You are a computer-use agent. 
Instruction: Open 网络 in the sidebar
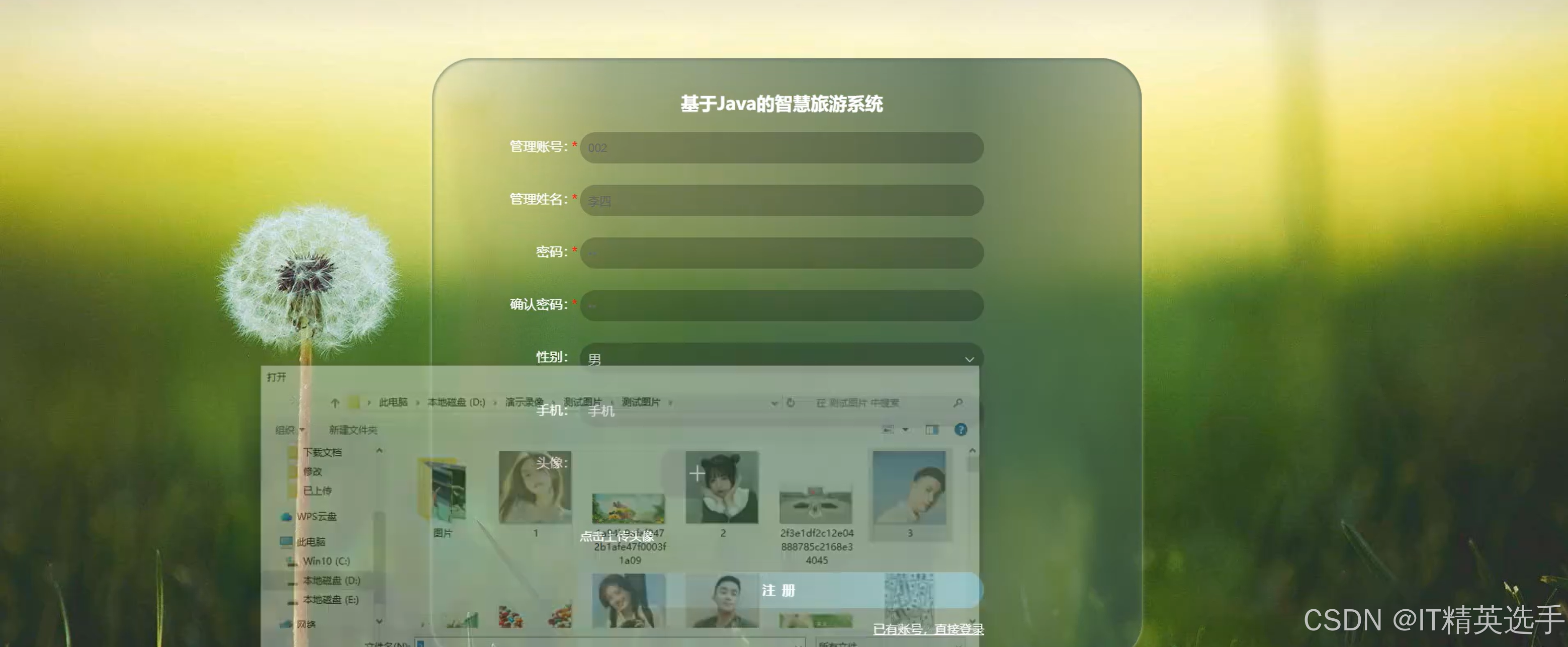coord(307,623)
